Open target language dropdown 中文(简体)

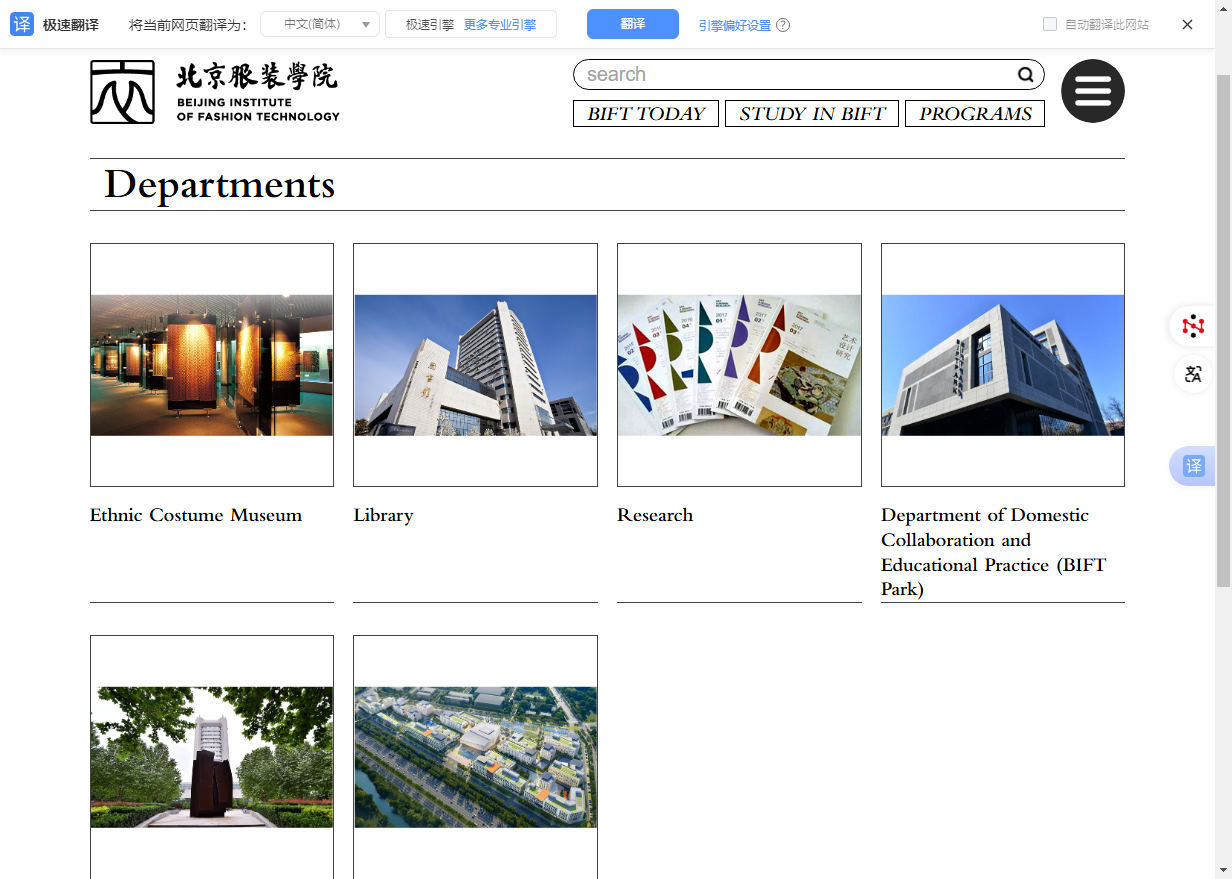pos(320,24)
